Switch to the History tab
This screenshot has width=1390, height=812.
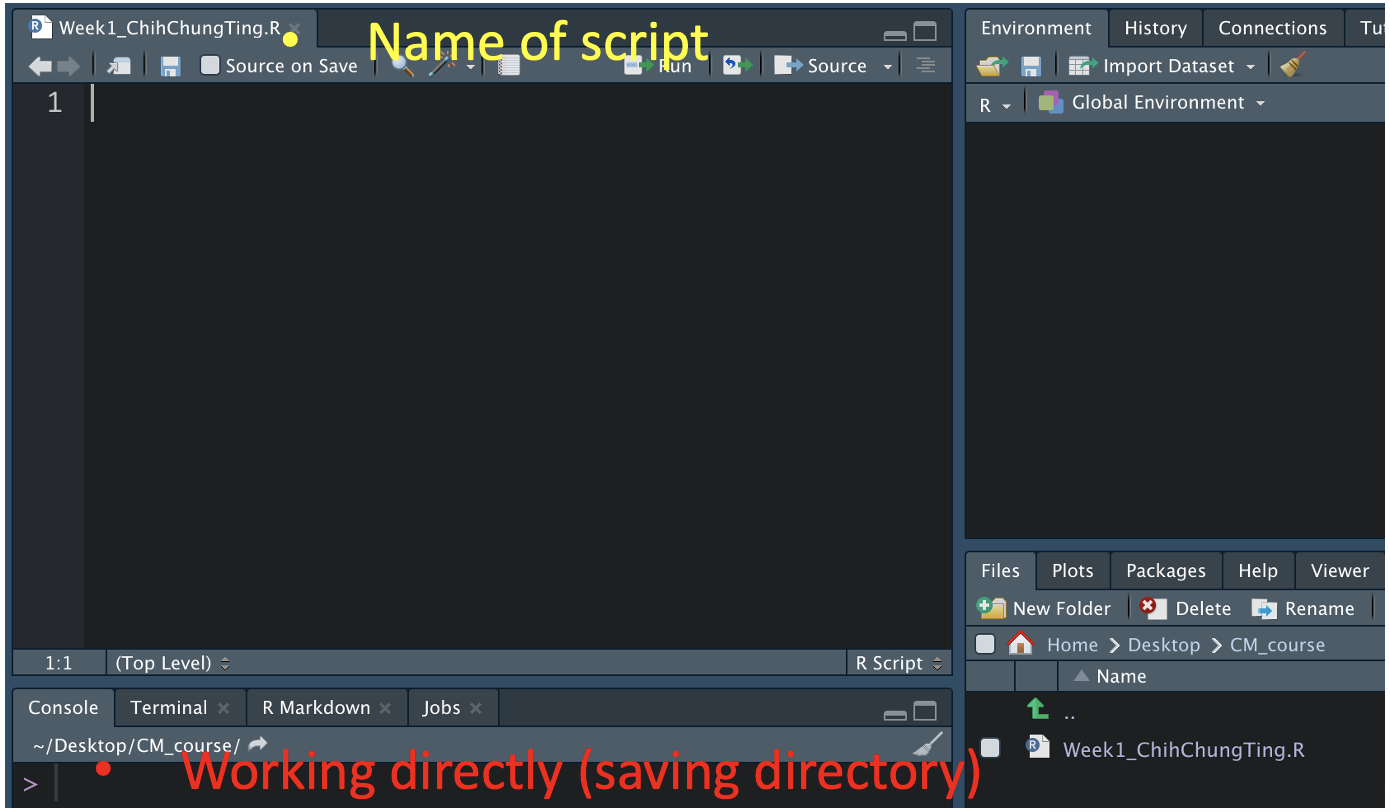point(1155,28)
